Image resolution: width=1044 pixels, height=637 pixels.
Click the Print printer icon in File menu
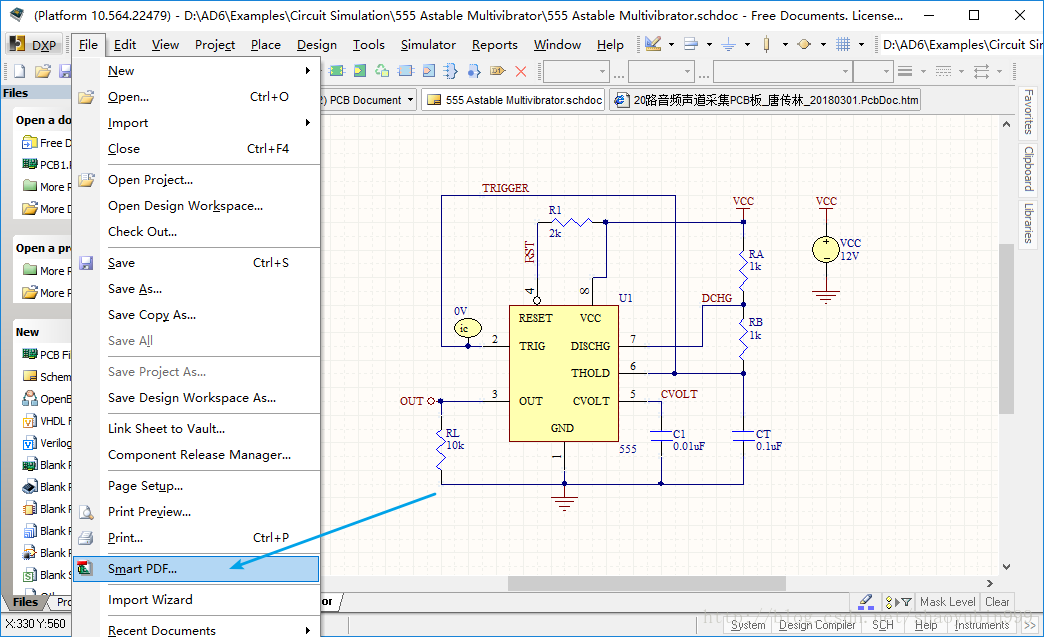pyautogui.click(x=86, y=538)
